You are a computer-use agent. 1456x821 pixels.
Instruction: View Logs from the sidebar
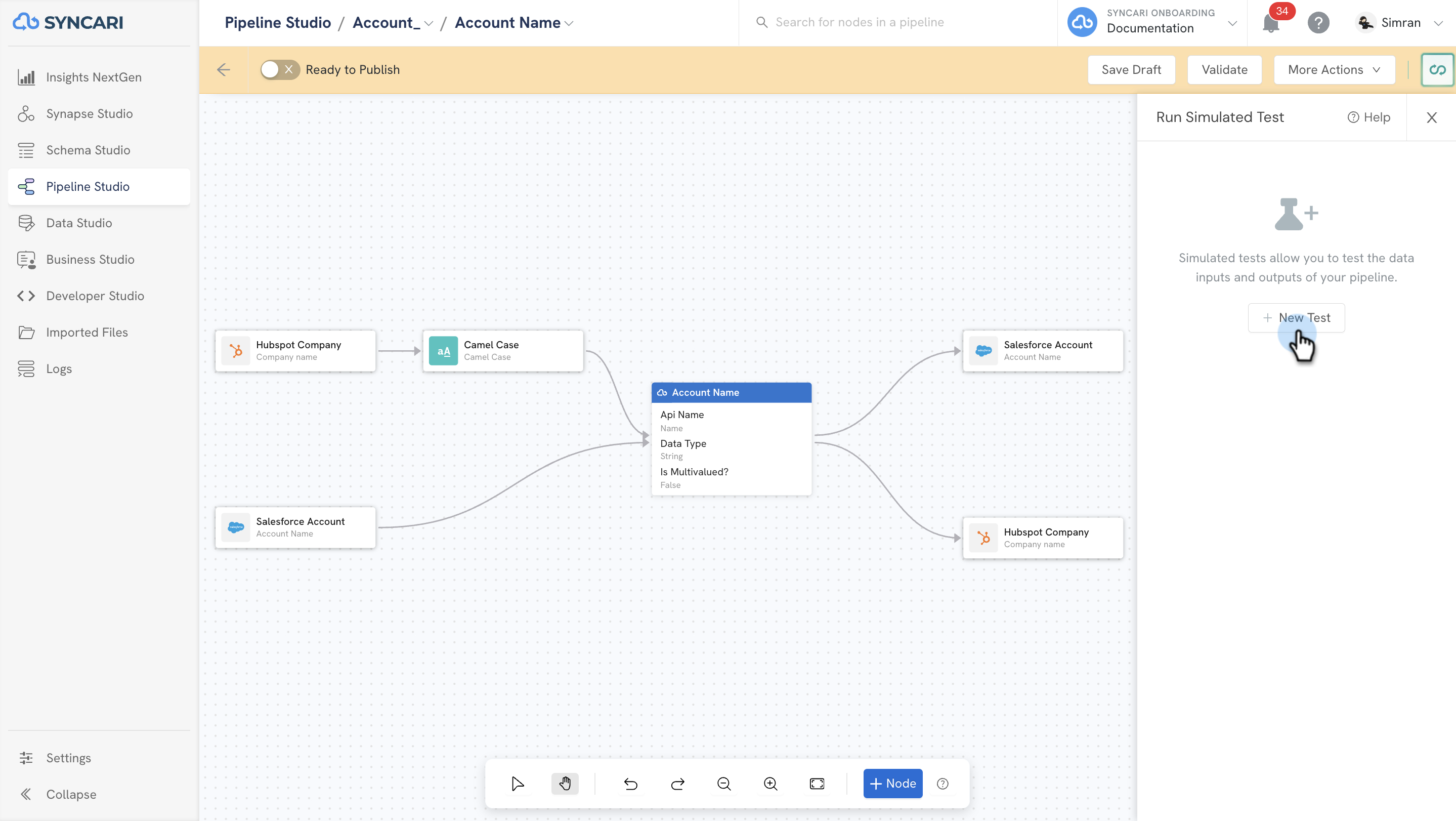(99, 368)
